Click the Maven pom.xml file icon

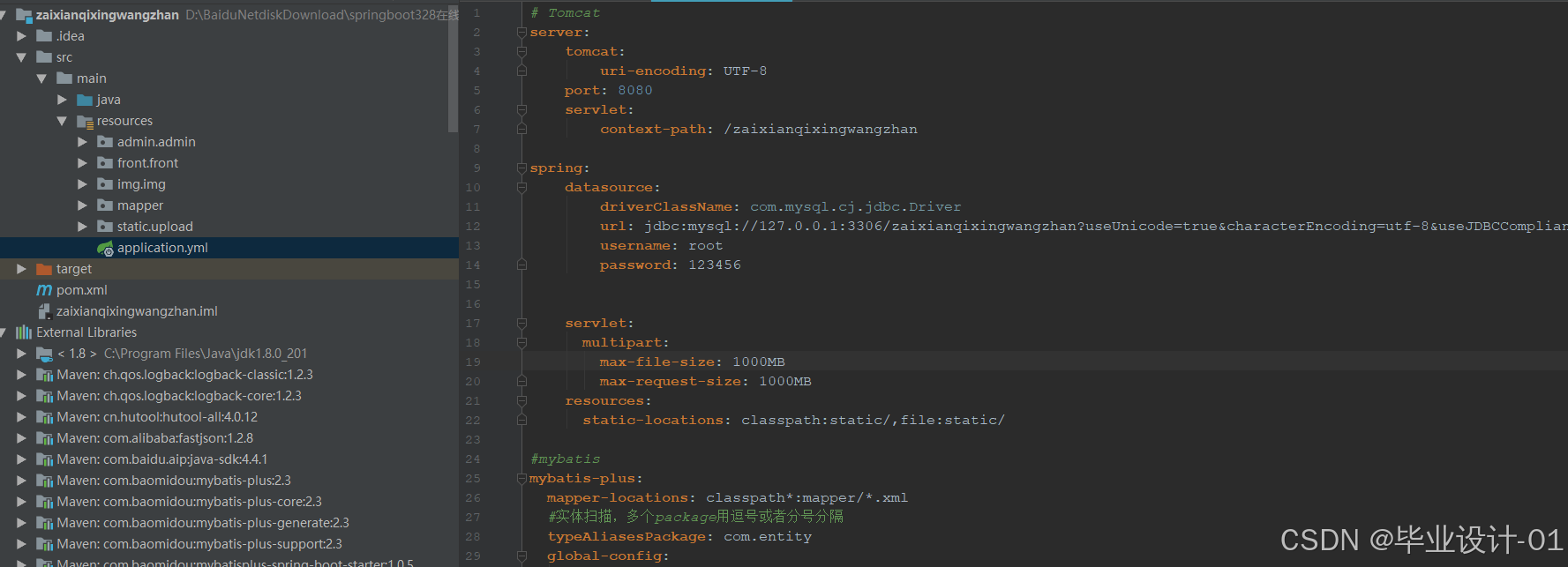[x=44, y=290]
